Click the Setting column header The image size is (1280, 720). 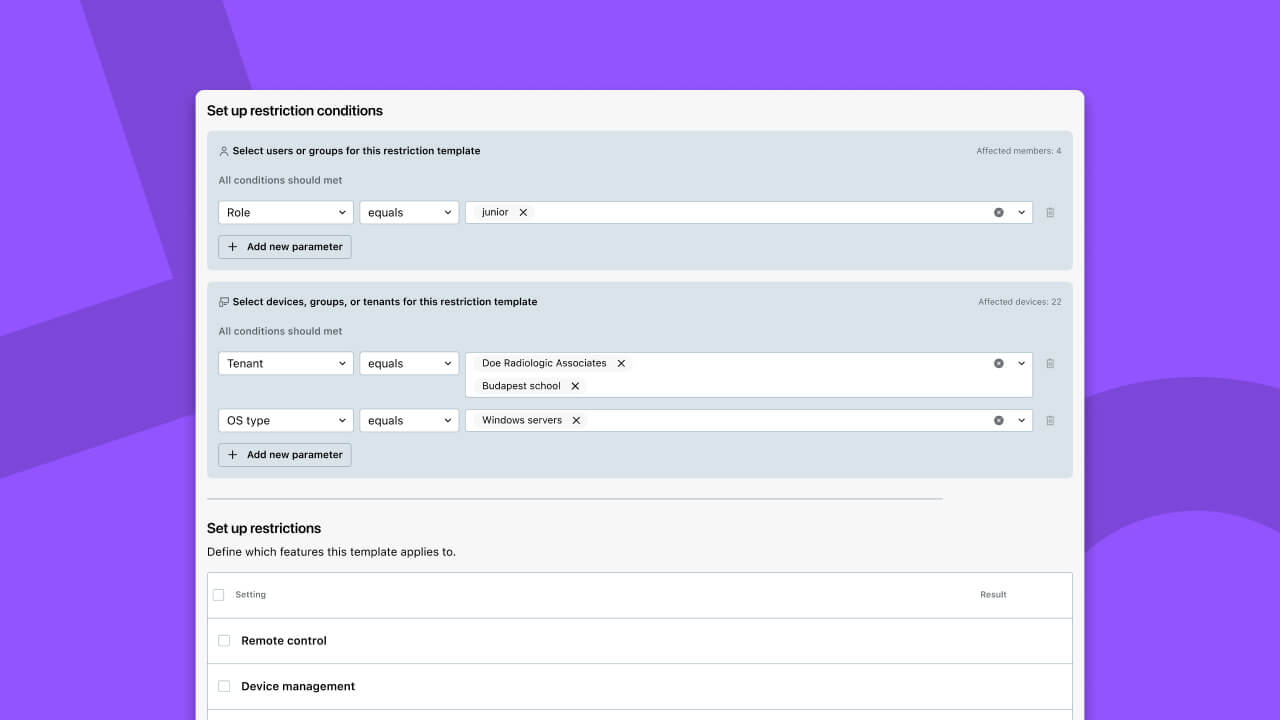(x=250, y=595)
